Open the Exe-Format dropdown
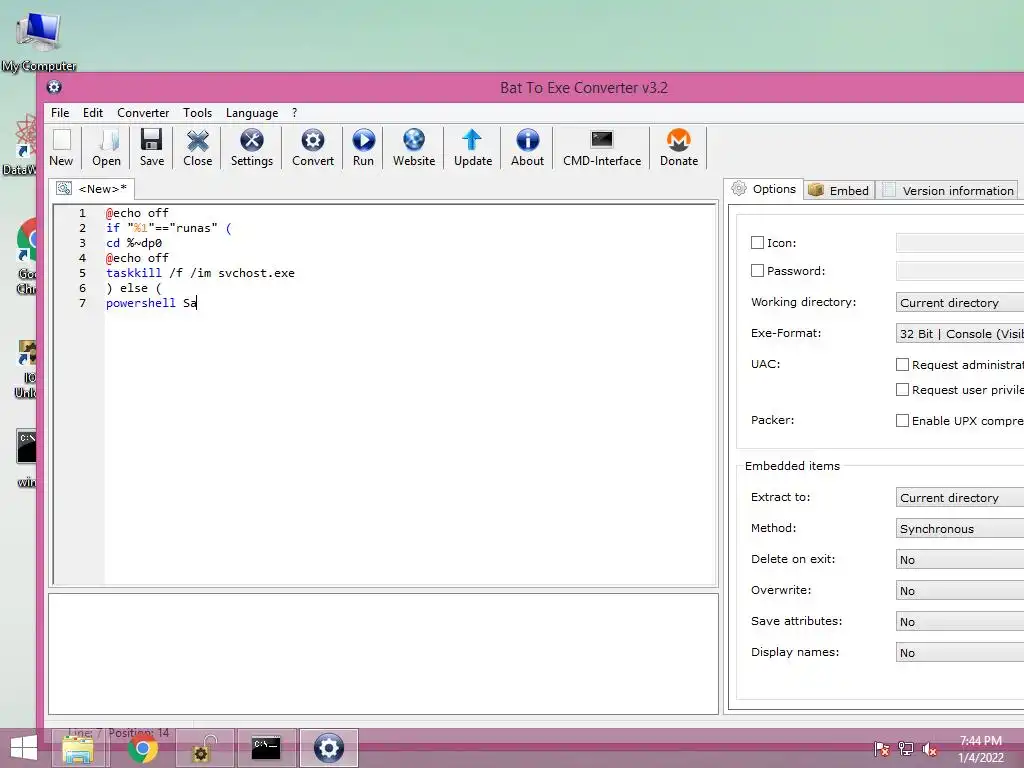 [x=960, y=334]
